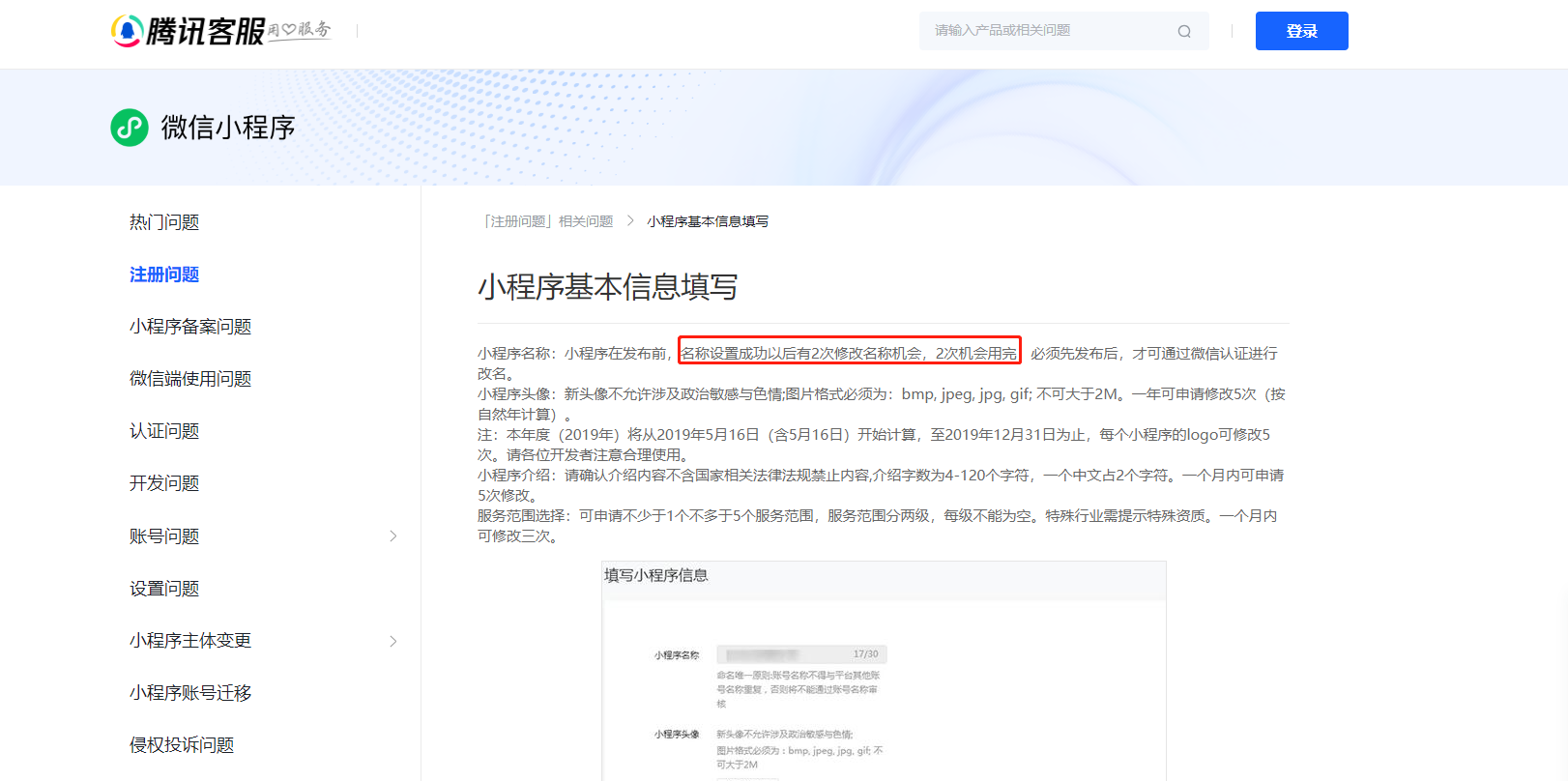Click the 「注册问题」相关问题 breadcrumb link

[546, 221]
